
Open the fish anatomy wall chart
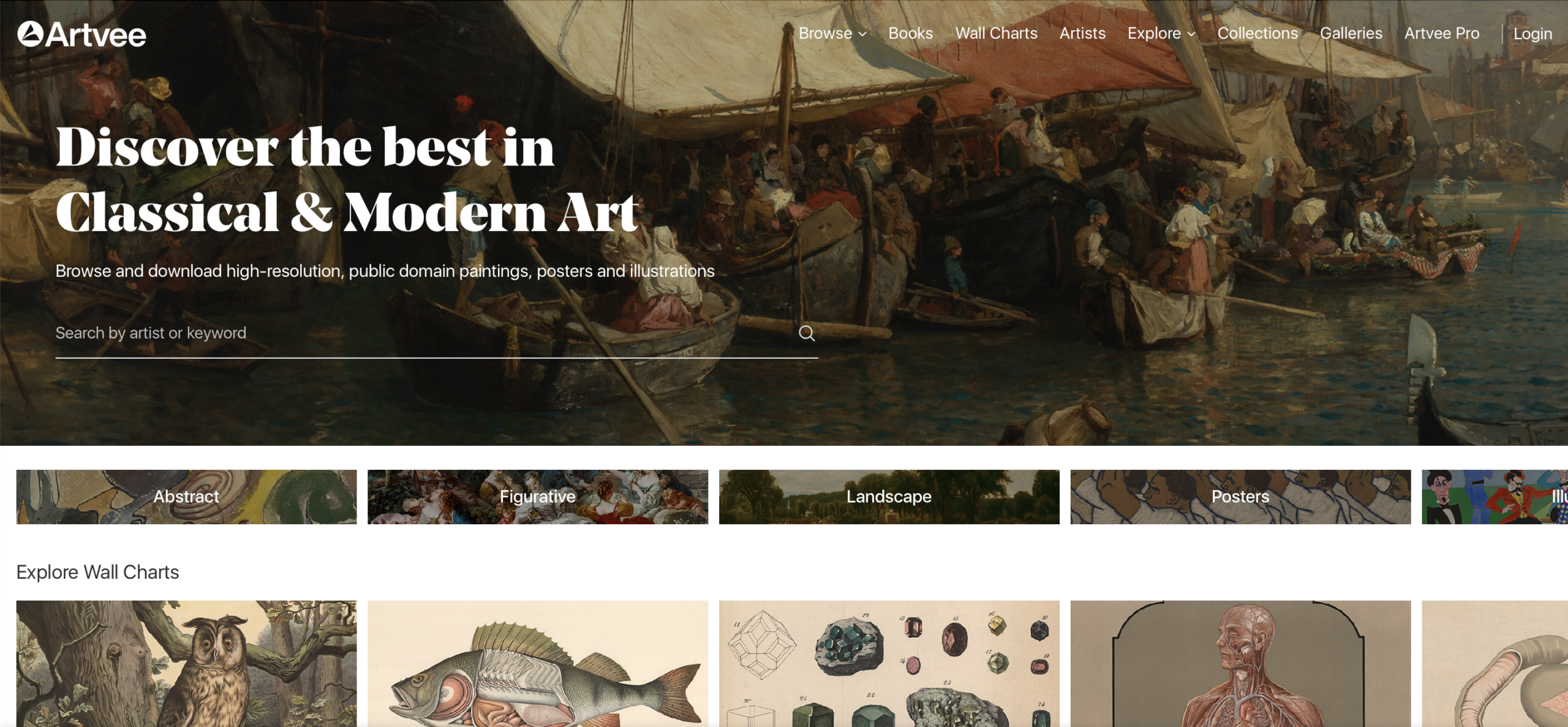tap(538, 663)
